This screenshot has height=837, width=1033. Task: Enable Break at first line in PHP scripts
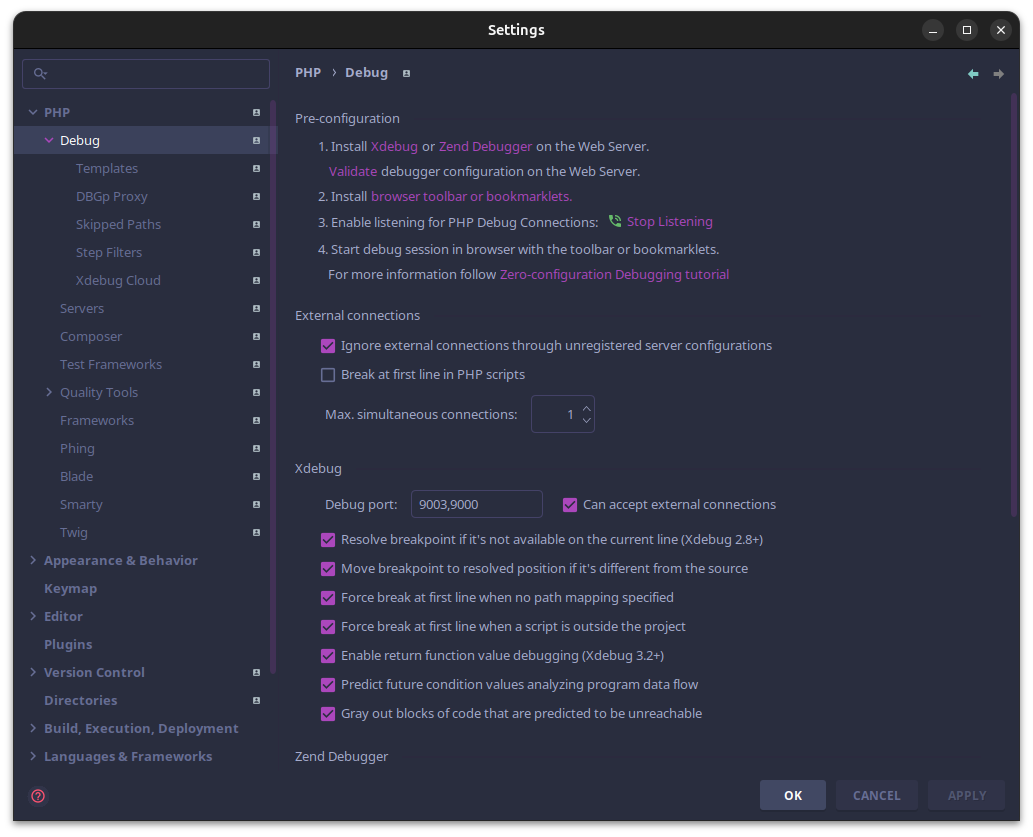click(x=327, y=375)
